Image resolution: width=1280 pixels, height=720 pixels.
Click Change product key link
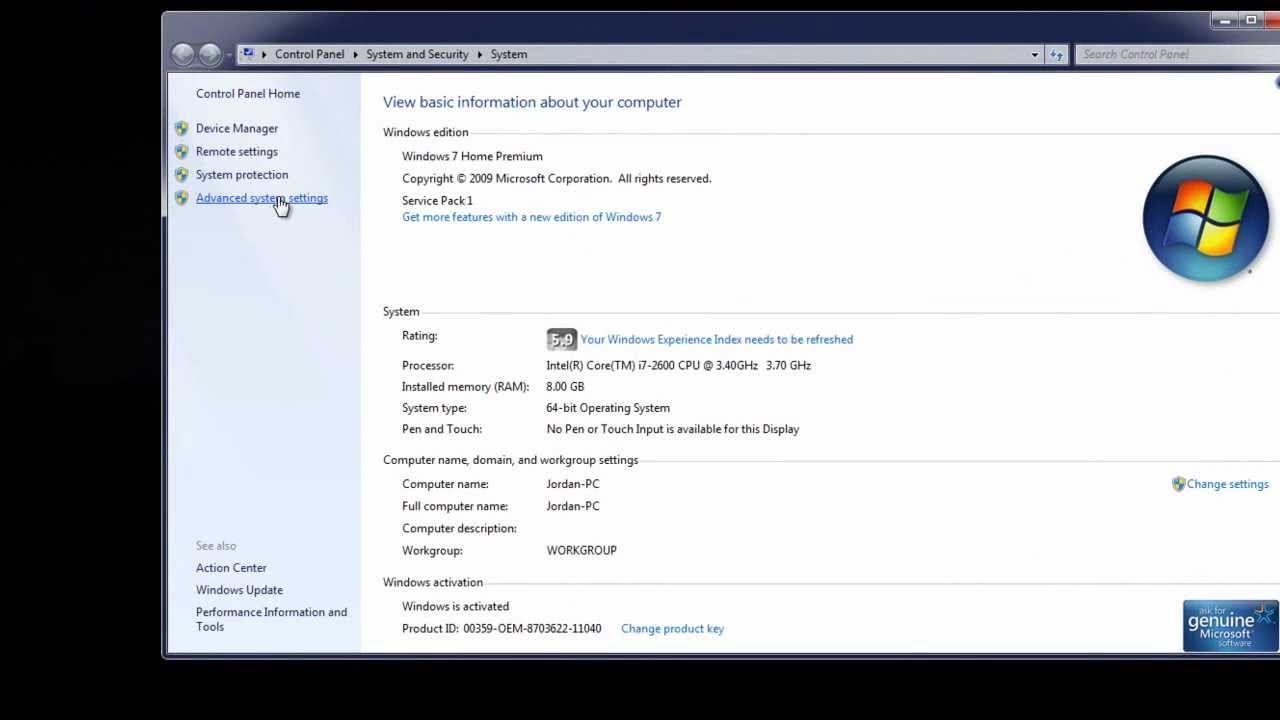click(672, 629)
